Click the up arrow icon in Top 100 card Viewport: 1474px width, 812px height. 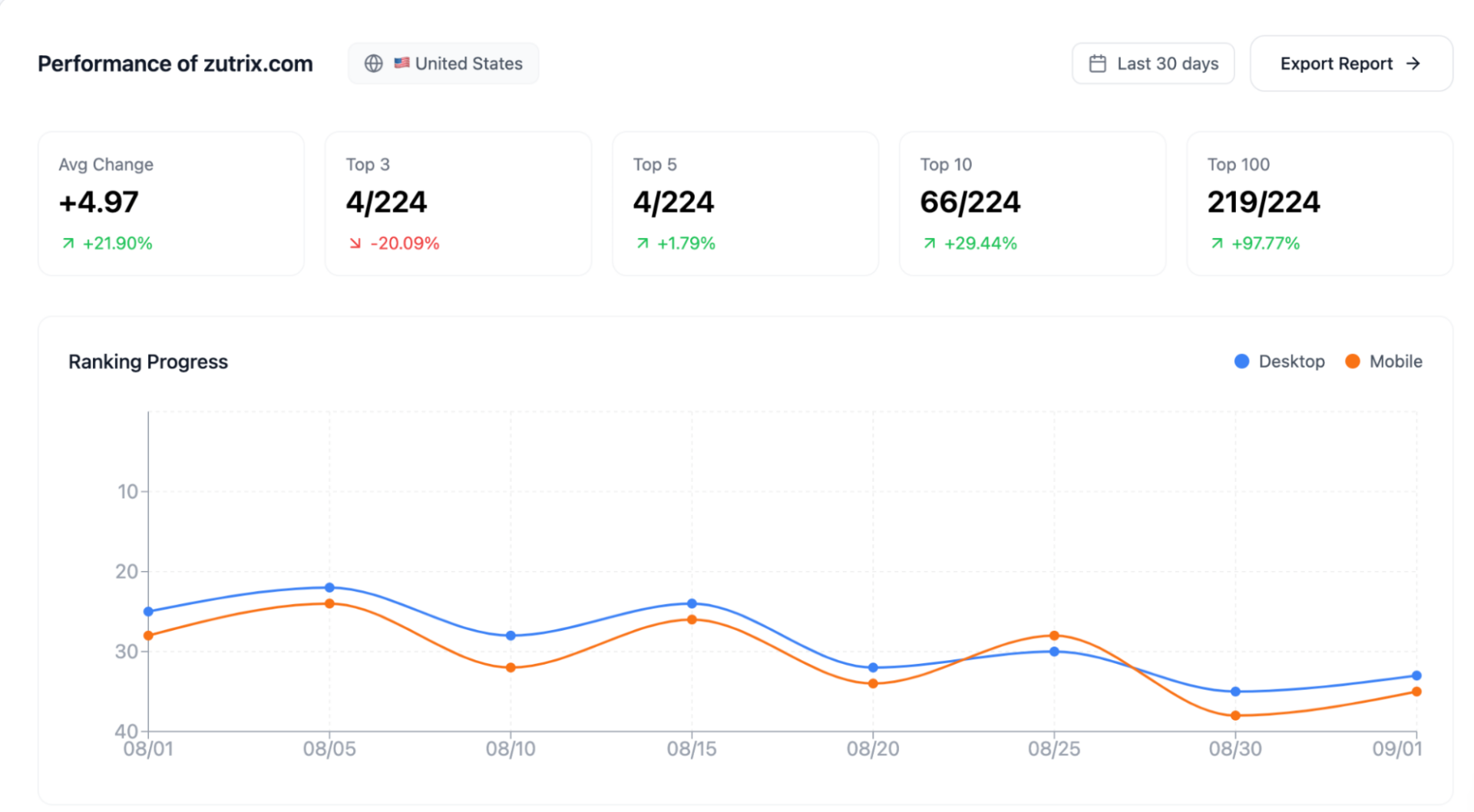[1216, 243]
